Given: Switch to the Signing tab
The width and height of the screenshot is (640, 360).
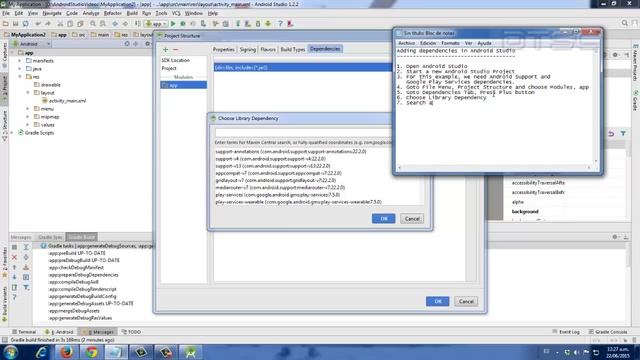Looking at the screenshot, I should pos(247,49).
